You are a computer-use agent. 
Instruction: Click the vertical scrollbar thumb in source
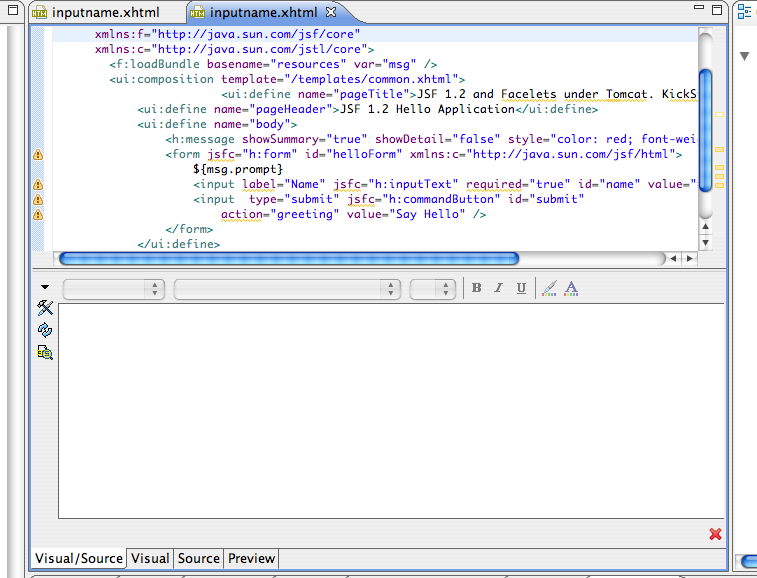tap(705, 130)
